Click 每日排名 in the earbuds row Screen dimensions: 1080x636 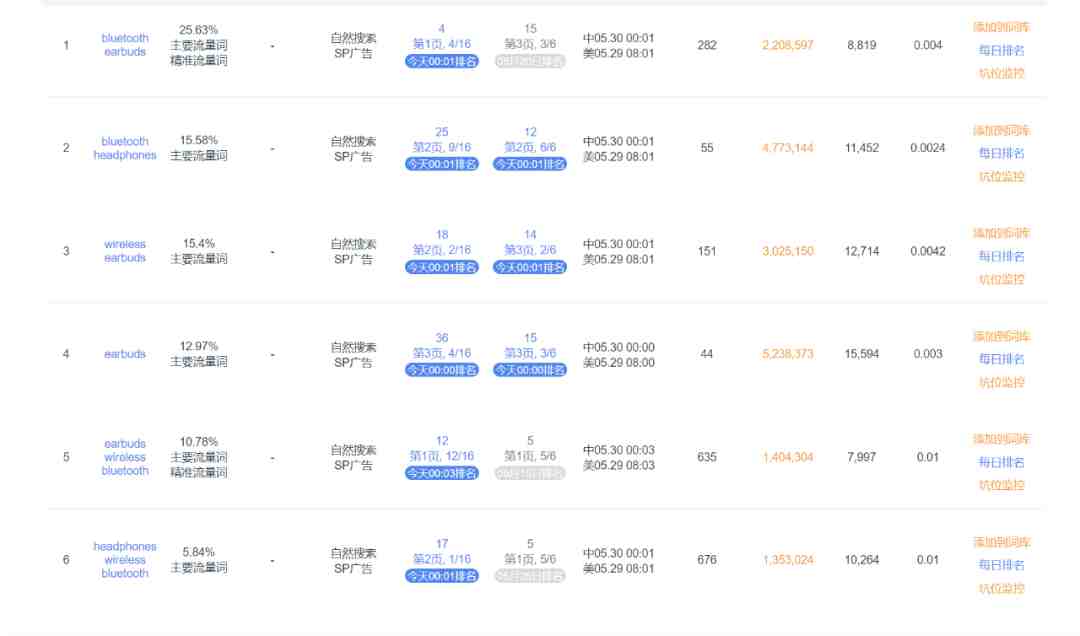coord(1001,359)
